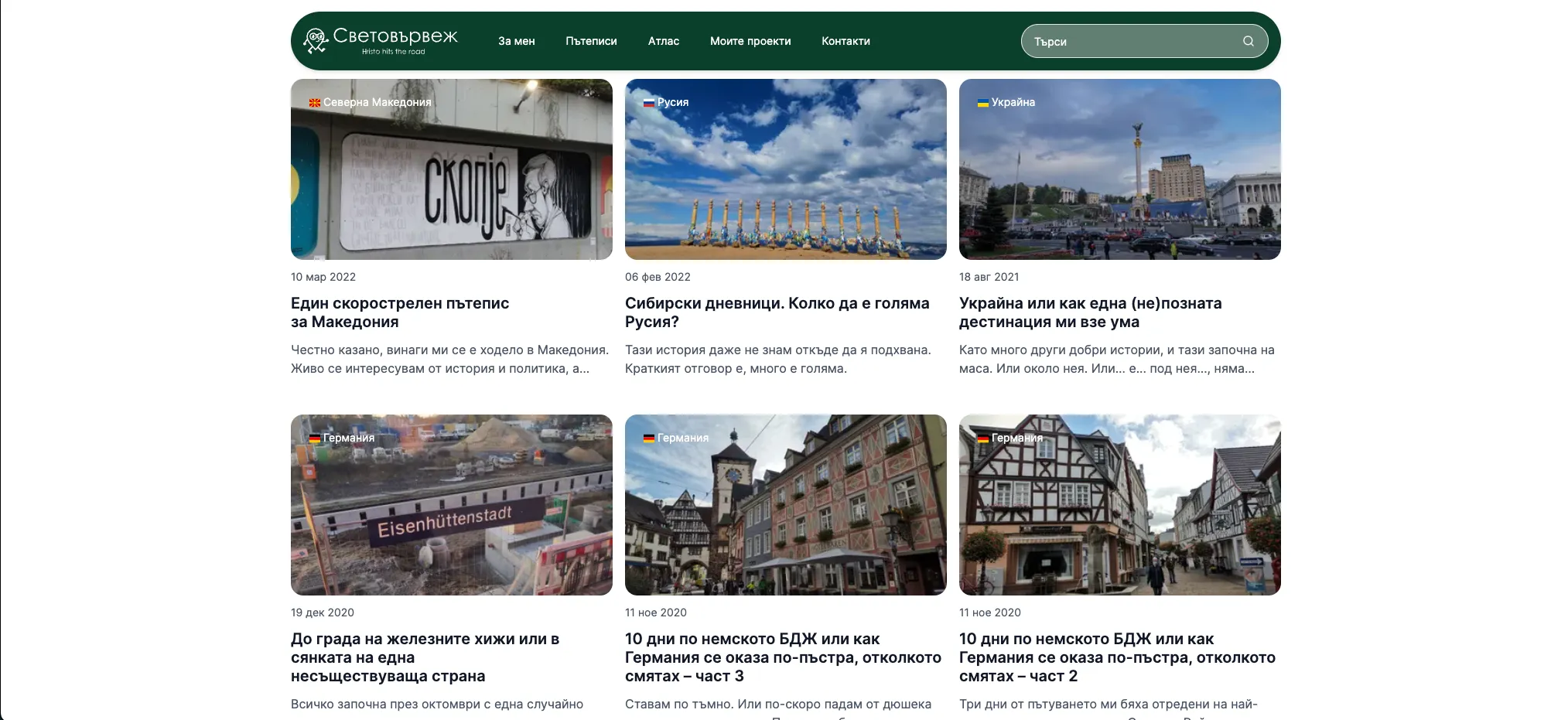Image resolution: width=1568 pixels, height=720 pixels.
Task: Open the За мен menu item
Action: pos(516,41)
